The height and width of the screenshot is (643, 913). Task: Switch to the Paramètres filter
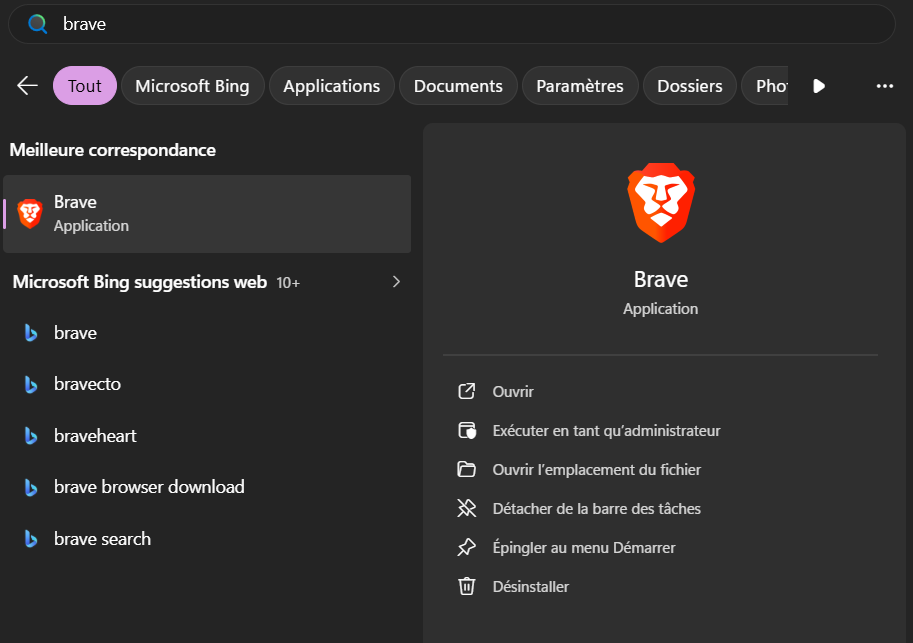point(580,86)
